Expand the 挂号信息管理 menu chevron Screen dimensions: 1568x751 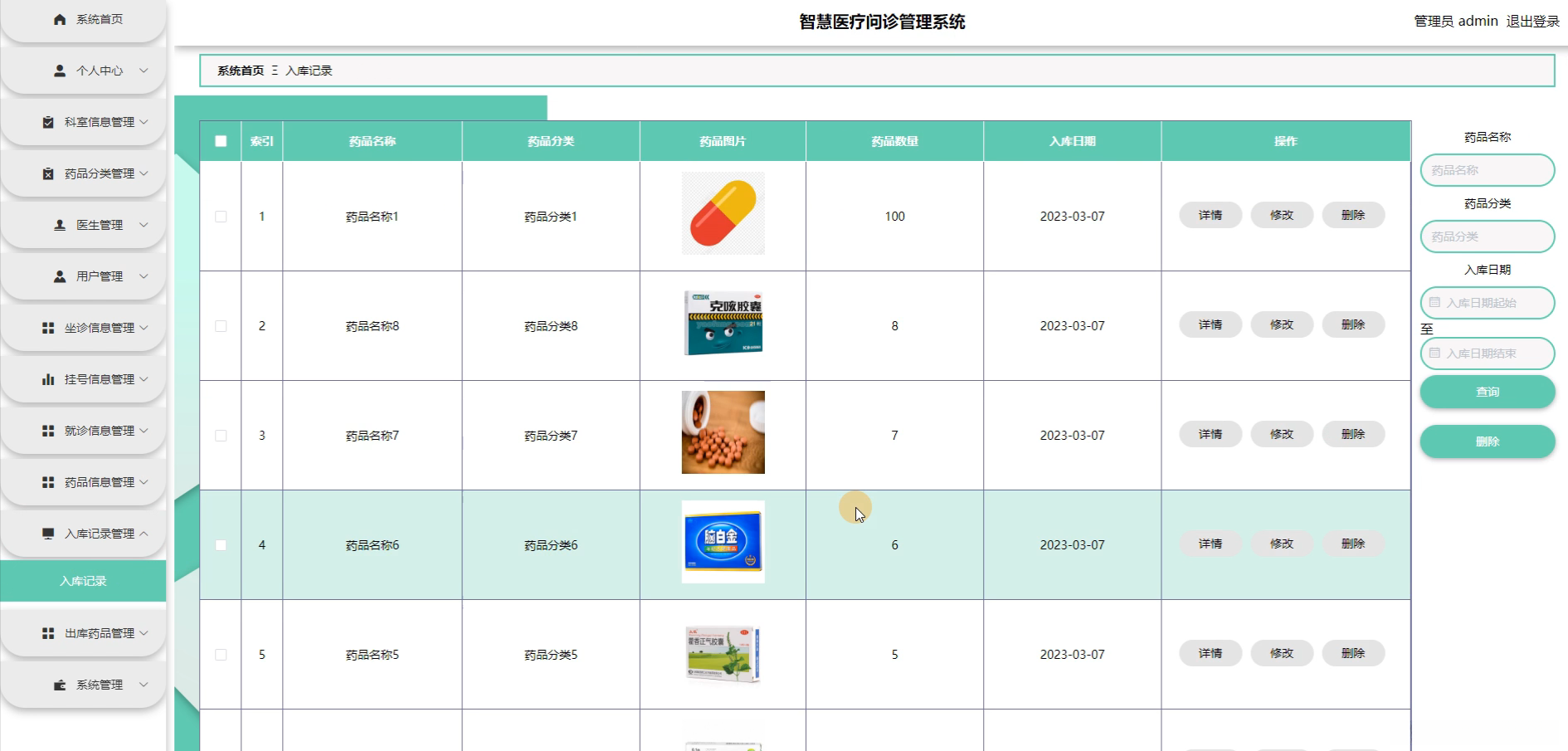144,379
